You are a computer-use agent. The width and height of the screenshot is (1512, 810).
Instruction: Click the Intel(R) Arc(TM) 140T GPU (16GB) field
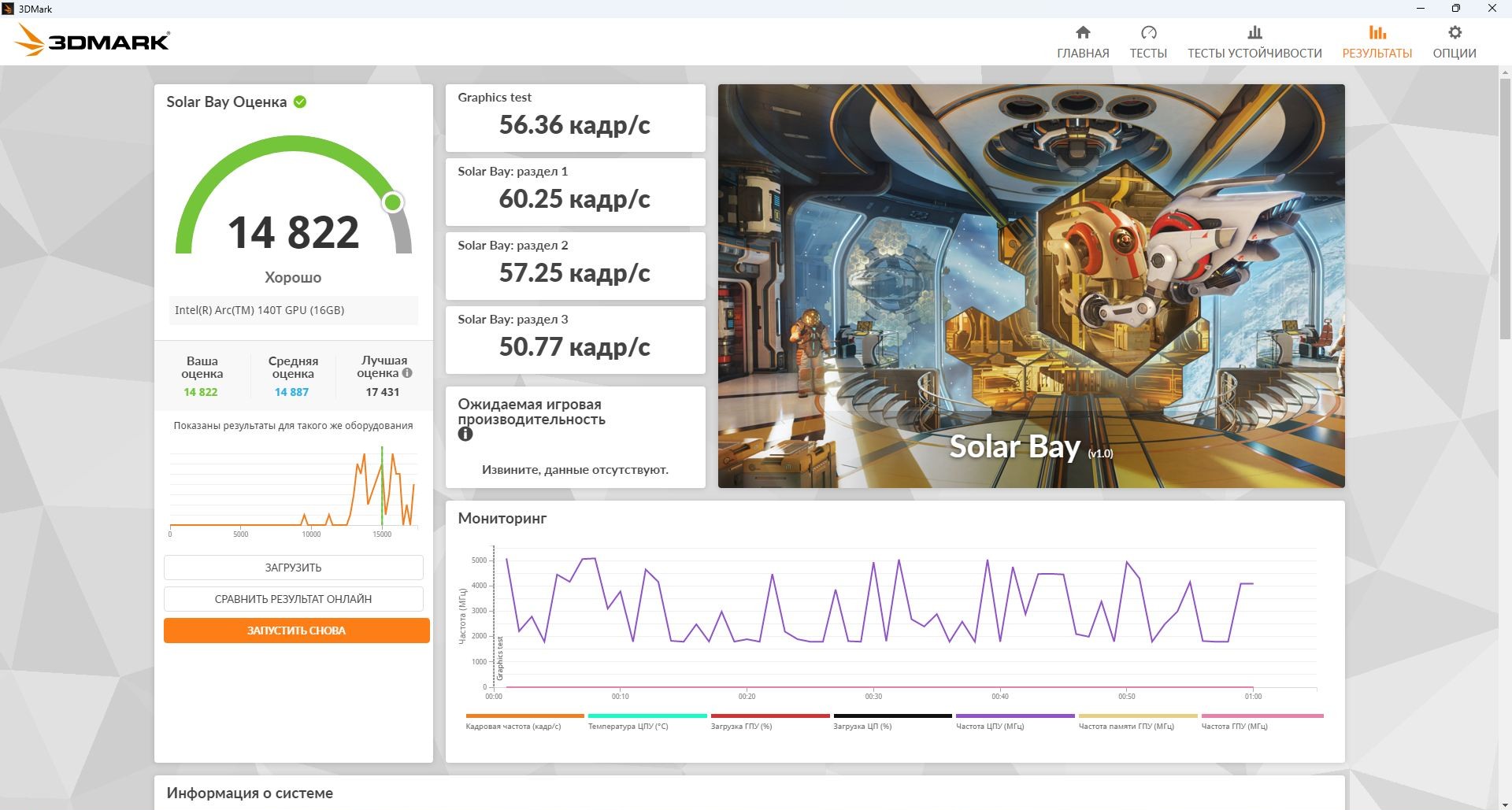[x=293, y=310]
